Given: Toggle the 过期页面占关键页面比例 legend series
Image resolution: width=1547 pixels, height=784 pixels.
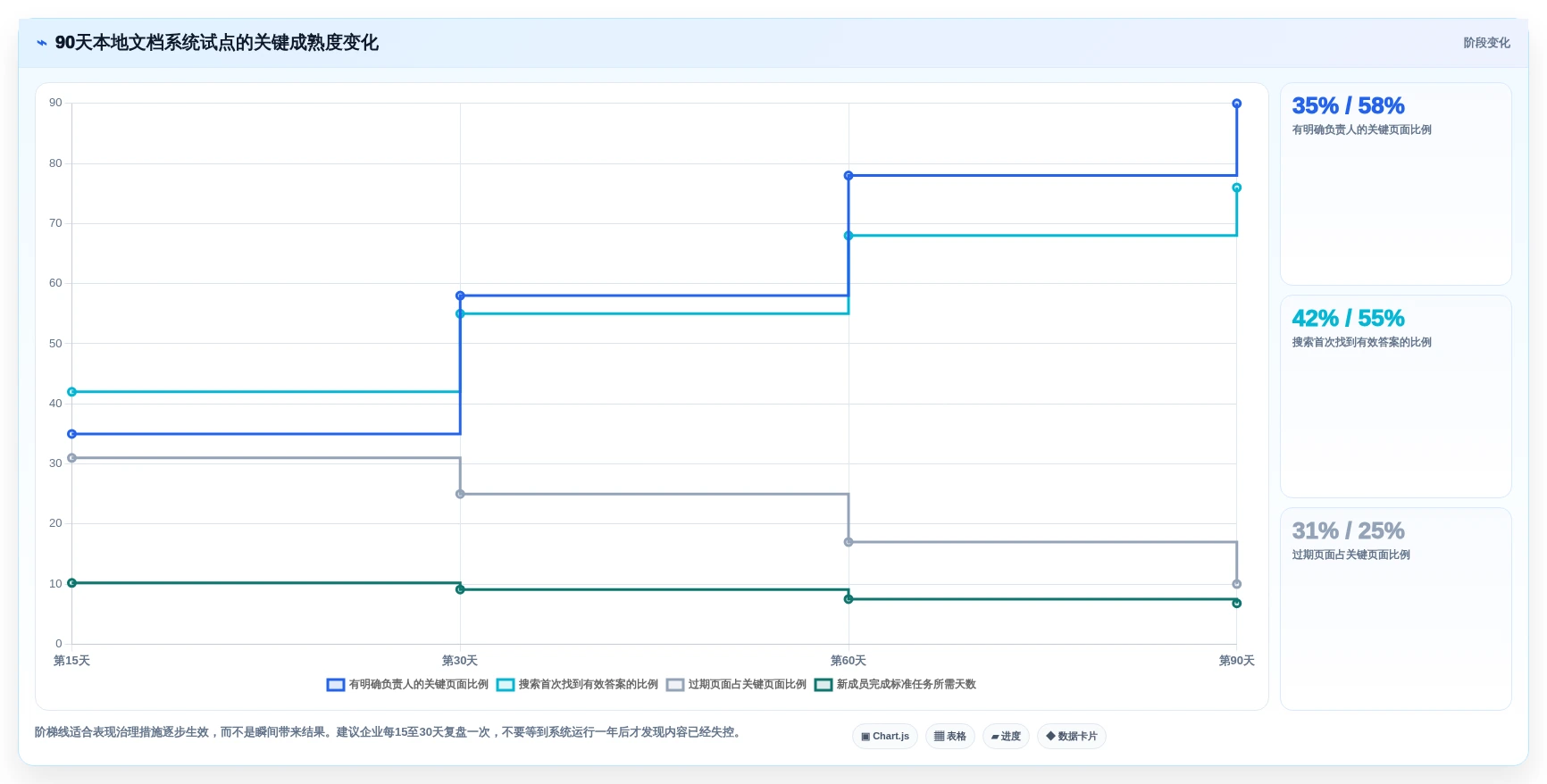Looking at the screenshot, I should 736,685.
